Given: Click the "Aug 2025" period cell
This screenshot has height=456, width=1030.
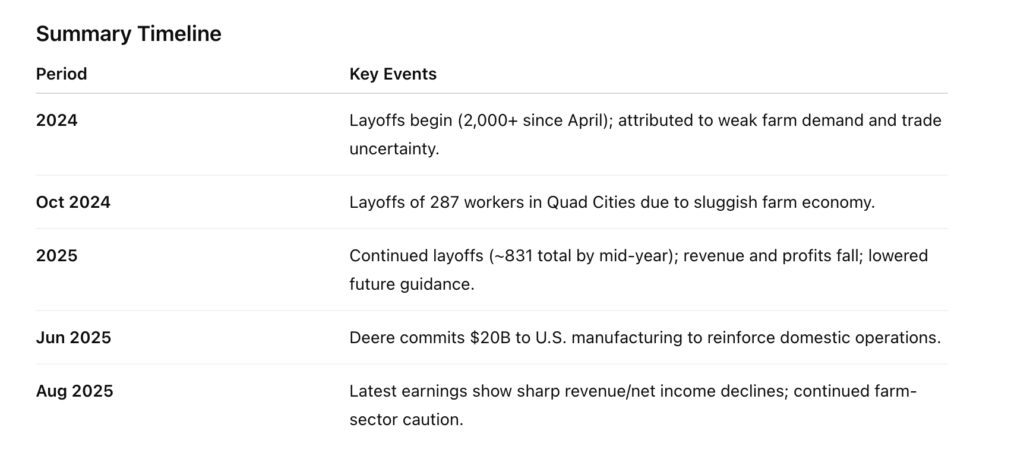Looking at the screenshot, I should pos(74,391).
